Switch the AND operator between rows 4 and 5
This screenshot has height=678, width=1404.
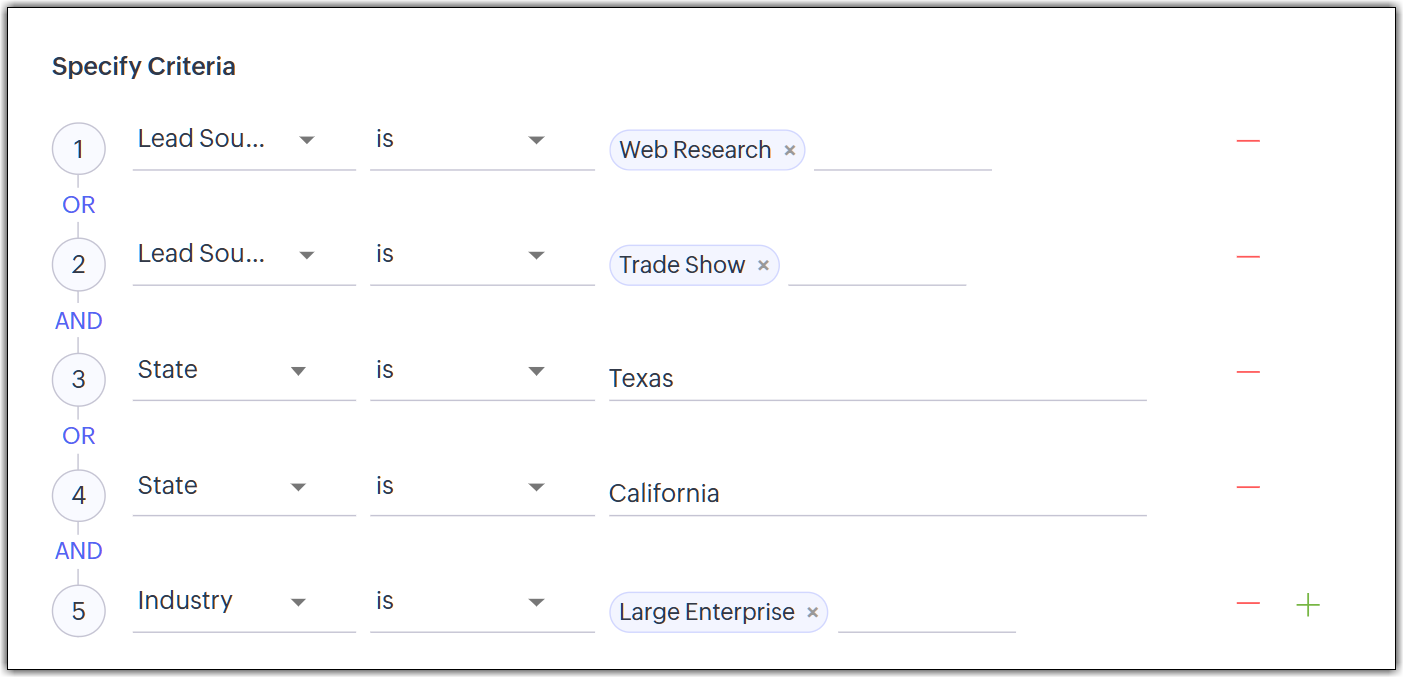click(78, 551)
